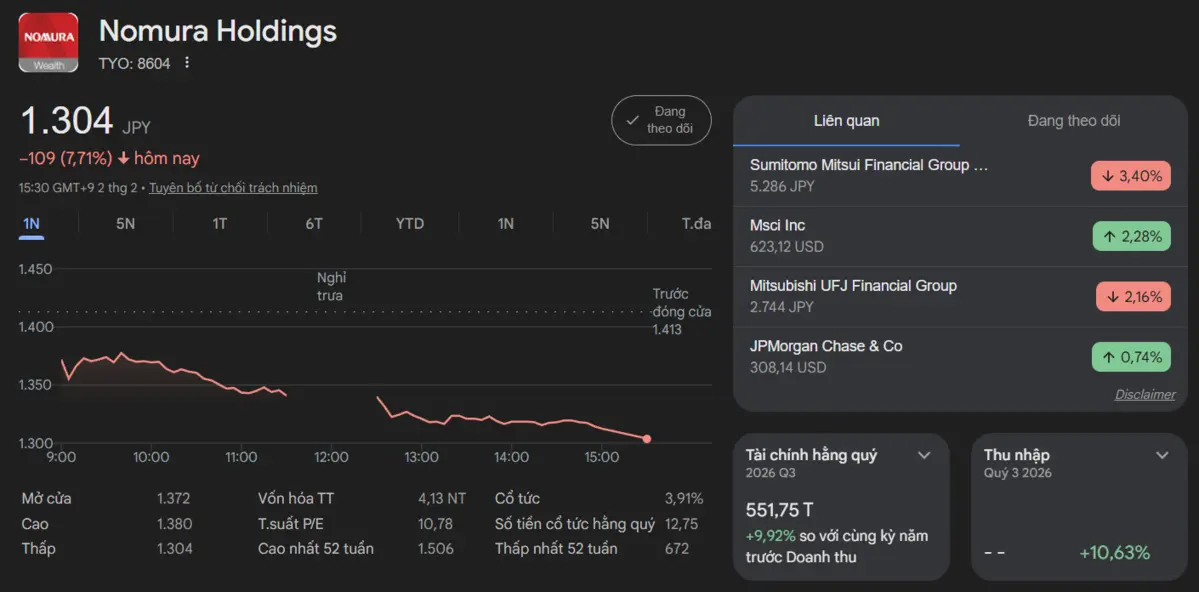The height and width of the screenshot is (592, 1199).
Task: Click the Sumitomo Mitsui 3,40% down badge
Action: (x=1130, y=176)
